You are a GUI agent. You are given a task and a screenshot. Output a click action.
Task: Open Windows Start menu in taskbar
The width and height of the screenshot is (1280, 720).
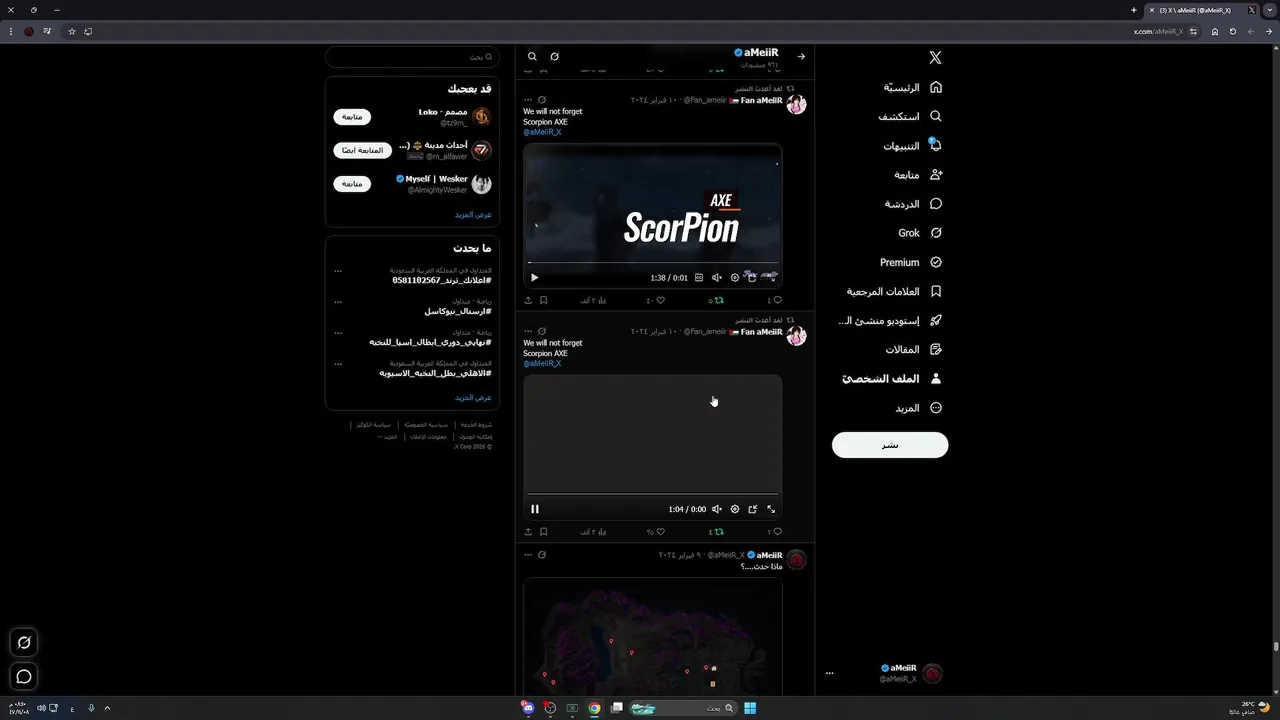pos(750,708)
